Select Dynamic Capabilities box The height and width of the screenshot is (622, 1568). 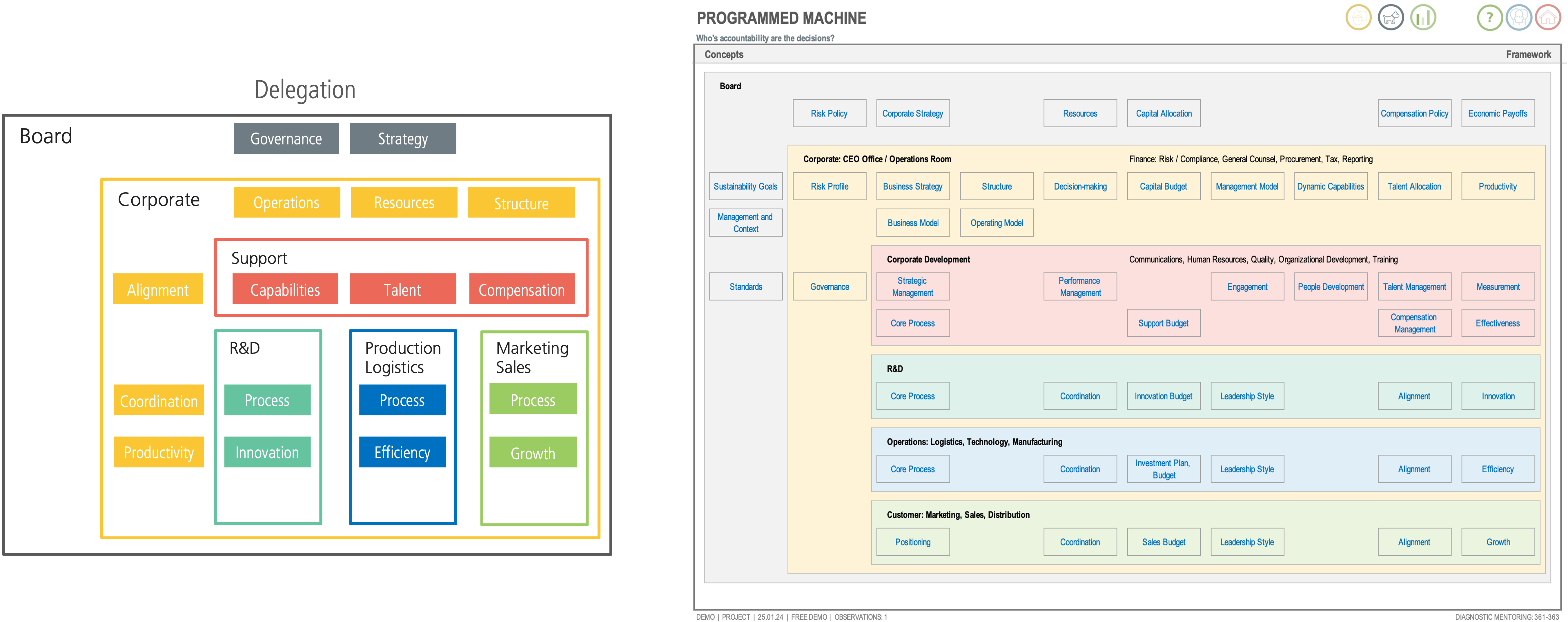point(1331,186)
